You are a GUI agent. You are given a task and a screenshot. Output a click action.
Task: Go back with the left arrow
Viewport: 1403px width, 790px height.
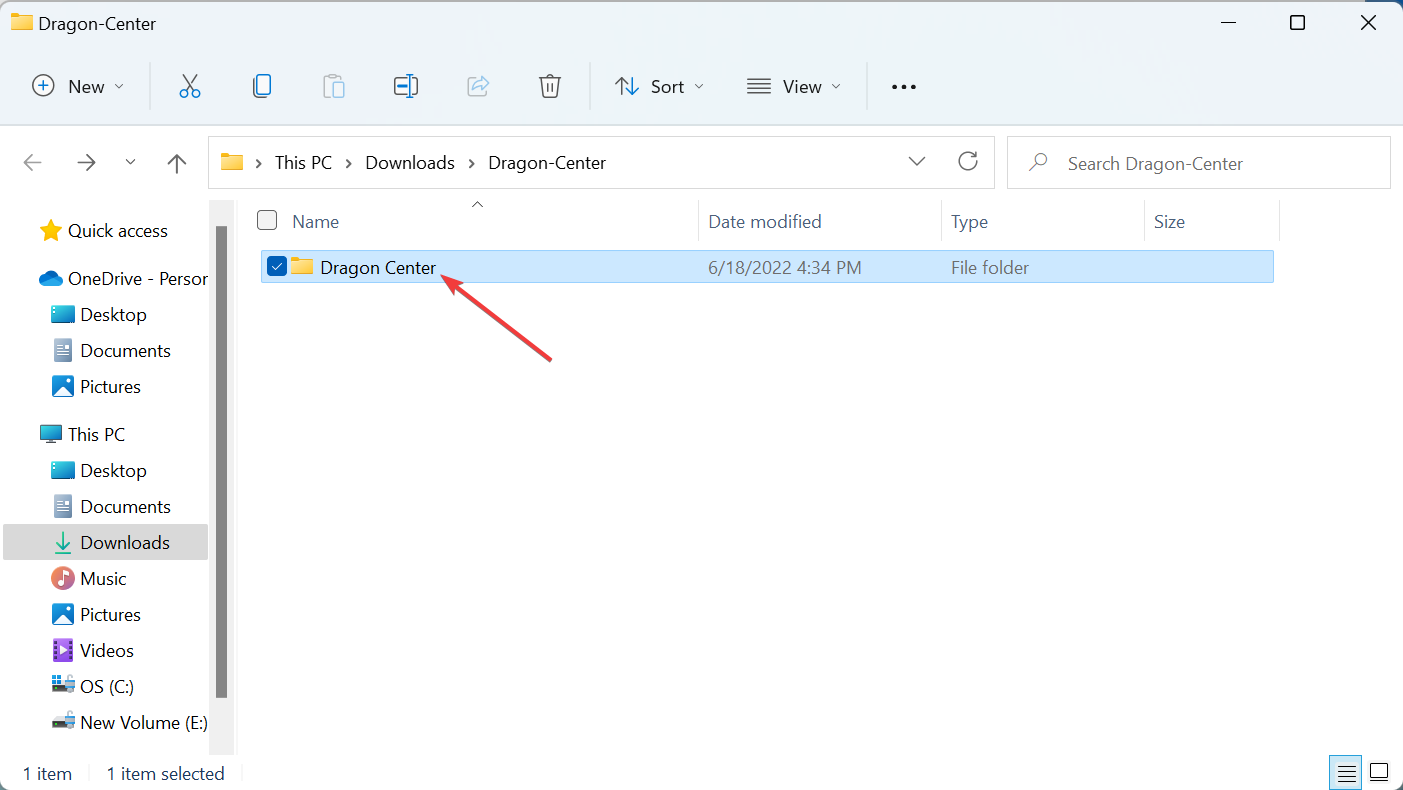33,162
